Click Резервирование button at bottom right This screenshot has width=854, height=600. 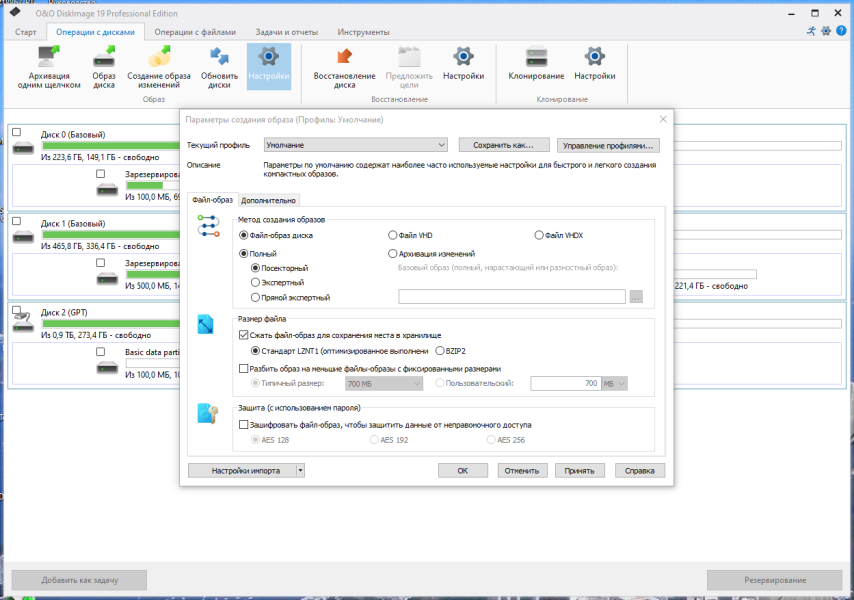[x=775, y=580]
